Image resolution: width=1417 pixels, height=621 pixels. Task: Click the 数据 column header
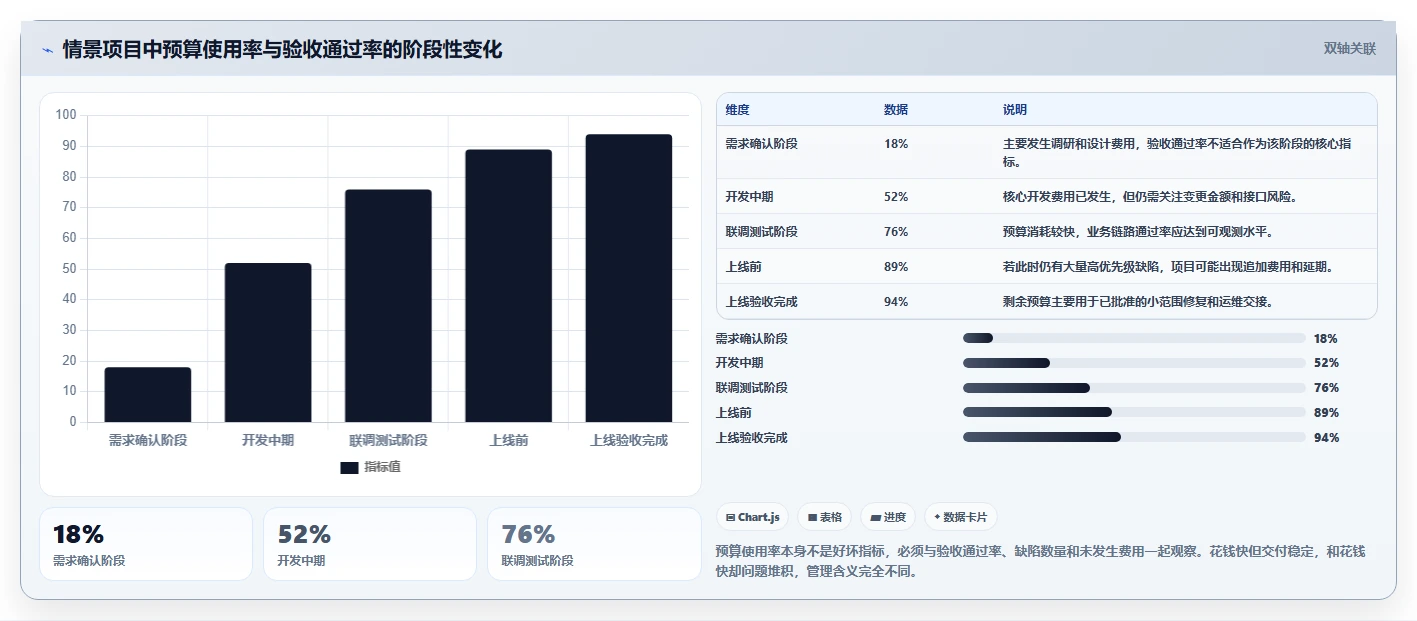coord(896,110)
